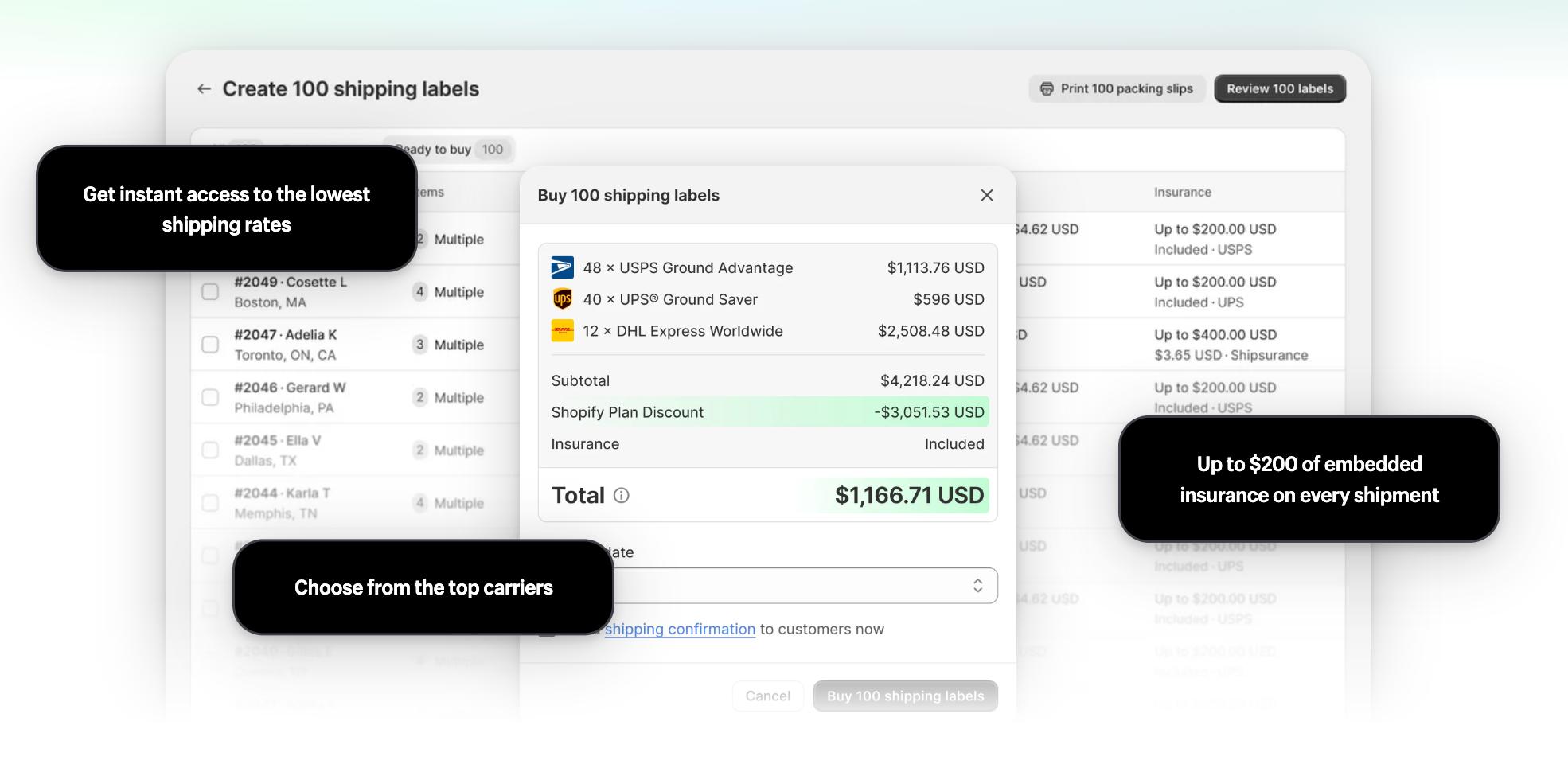Click the UPS shield logo icon
The image size is (1568, 772).
(563, 299)
